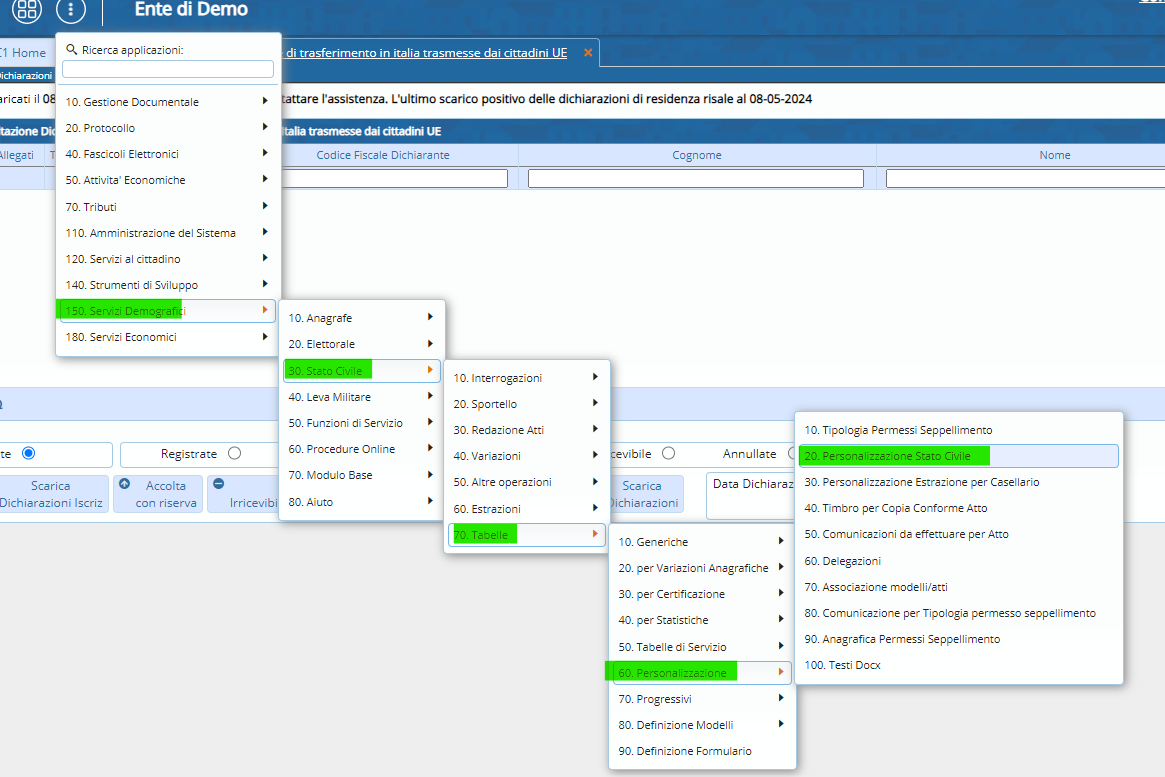Expand the 20. Protocollo submenu arrow
Screen dimensions: 1165x777
tap(265, 127)
